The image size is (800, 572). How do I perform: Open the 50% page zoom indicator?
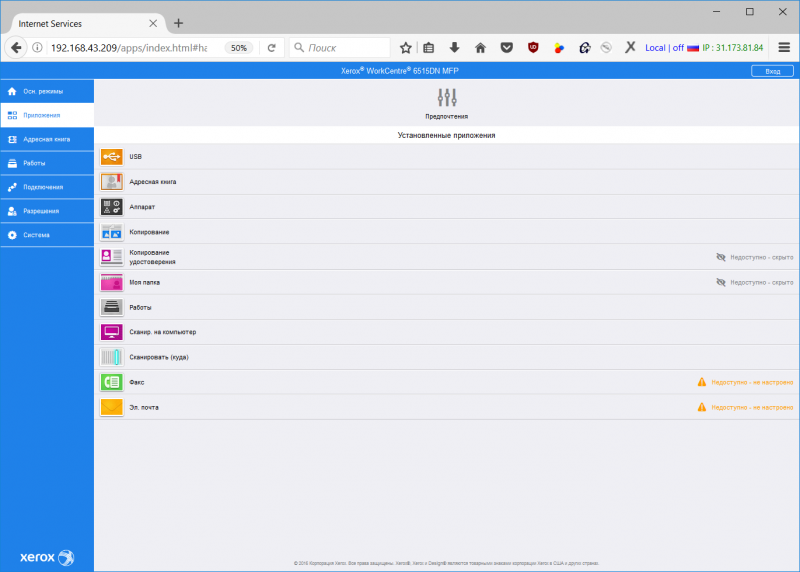click(x=238, y=47)
